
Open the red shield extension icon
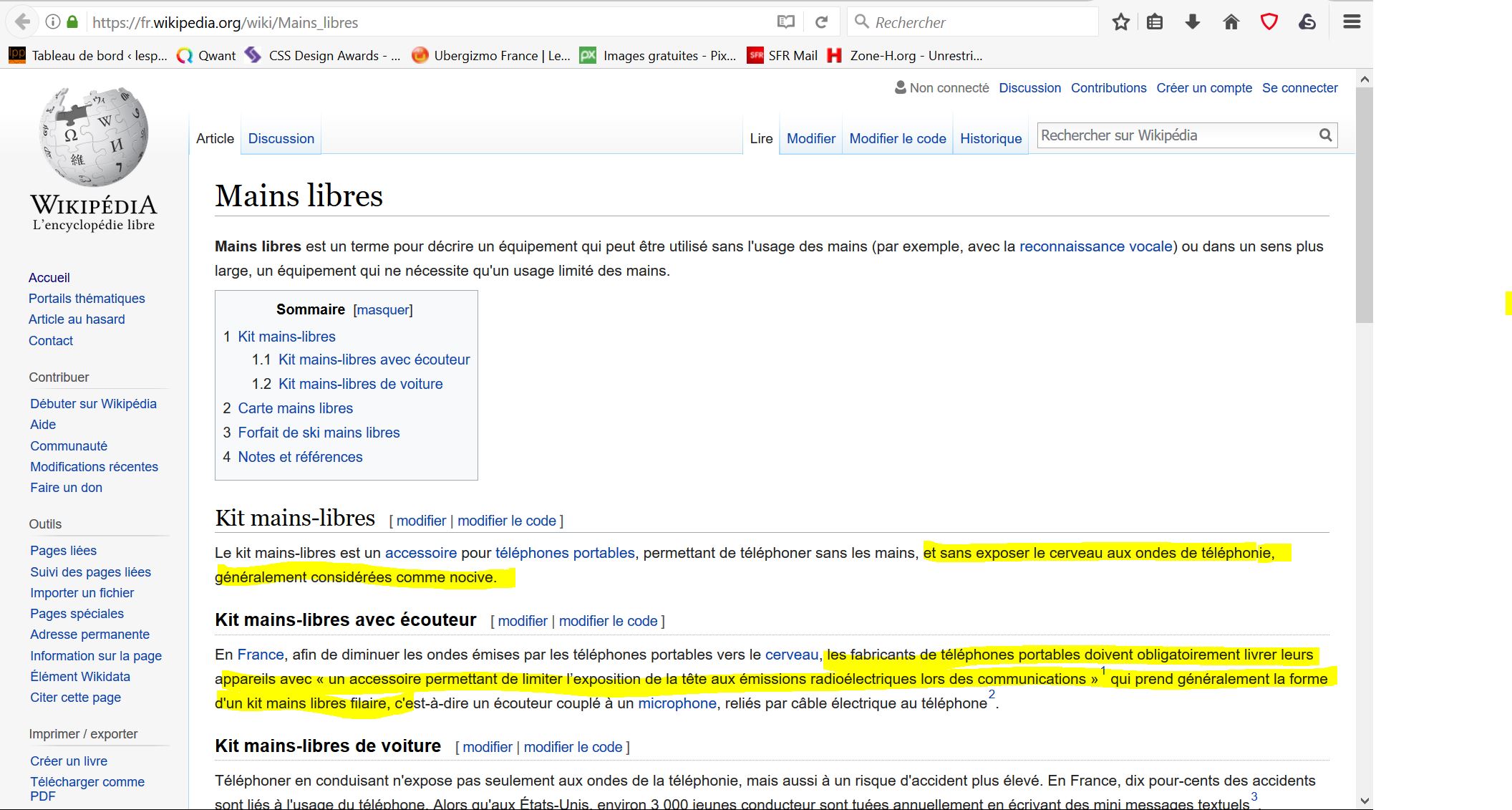tap(1269, 22)
